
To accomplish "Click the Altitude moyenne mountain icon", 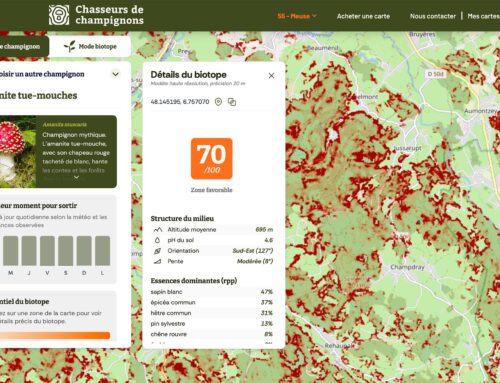I will point(158,230).
